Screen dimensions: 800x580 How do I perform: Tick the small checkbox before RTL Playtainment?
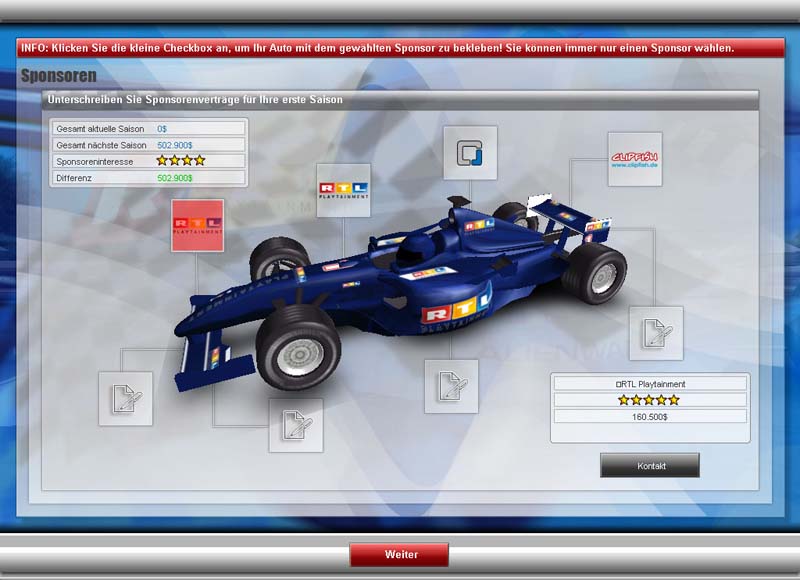(x=620, y=384)
